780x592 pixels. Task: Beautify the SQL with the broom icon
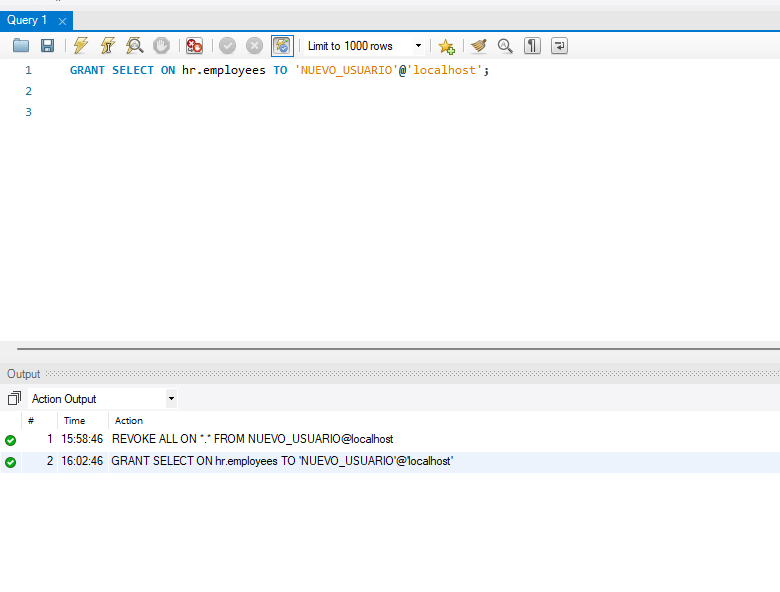pos(479,46)
